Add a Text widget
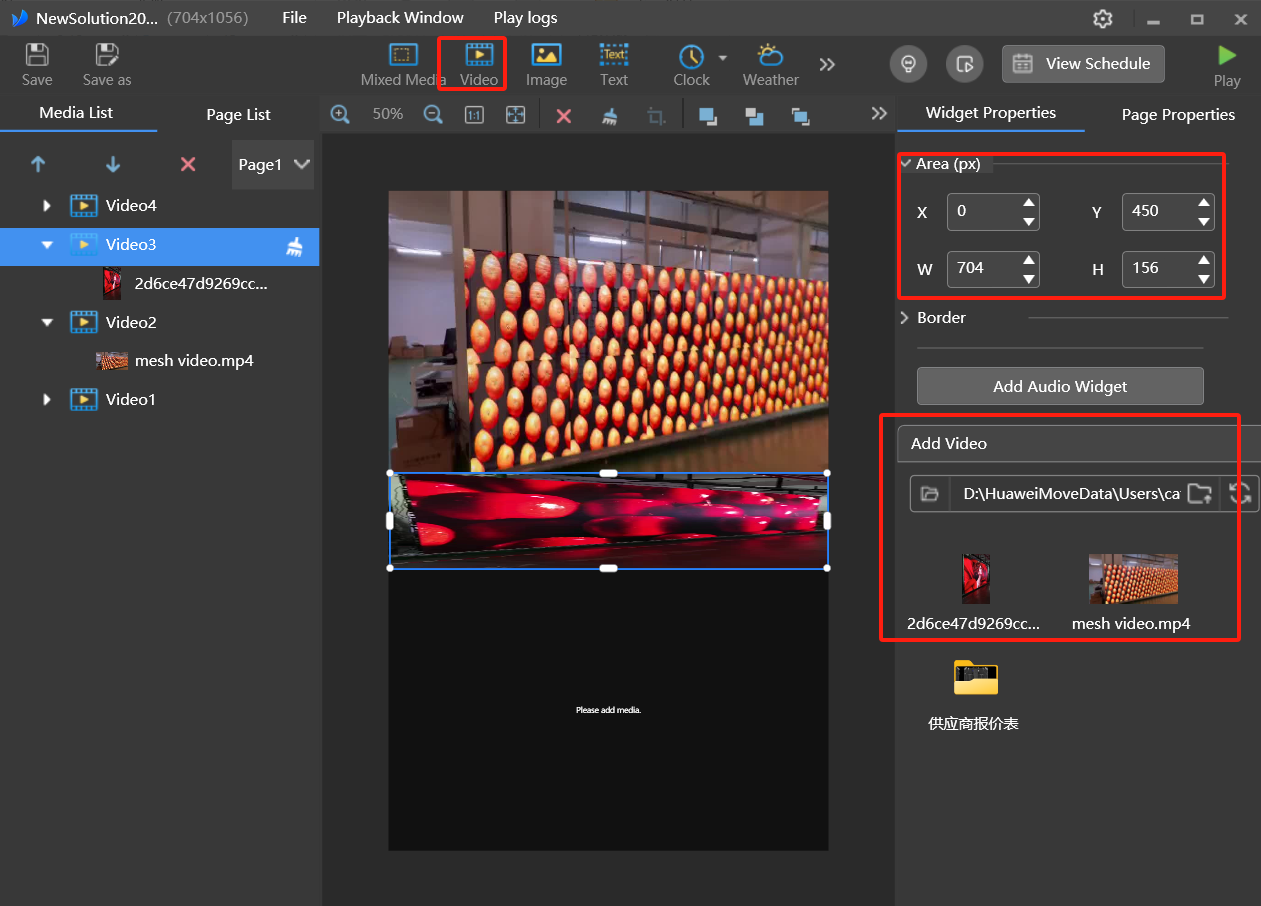 [x=614, y=64]
